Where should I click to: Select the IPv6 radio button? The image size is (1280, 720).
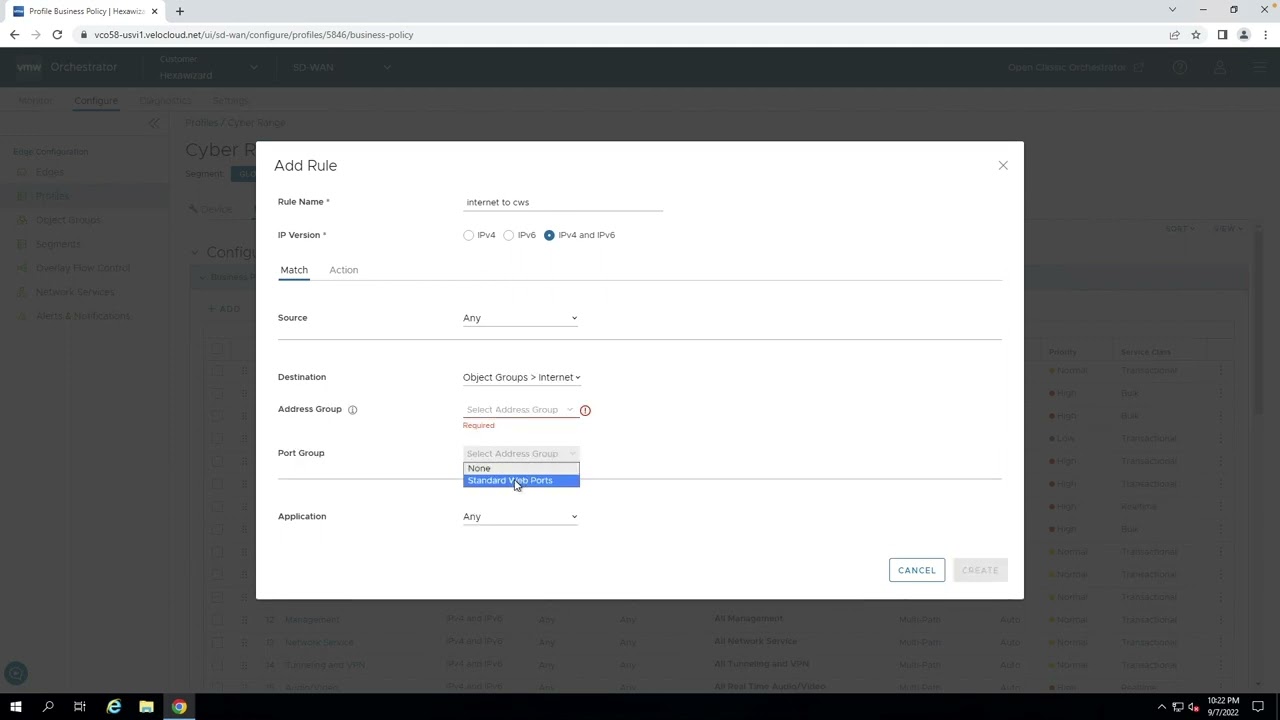click(x=509, y=235)
